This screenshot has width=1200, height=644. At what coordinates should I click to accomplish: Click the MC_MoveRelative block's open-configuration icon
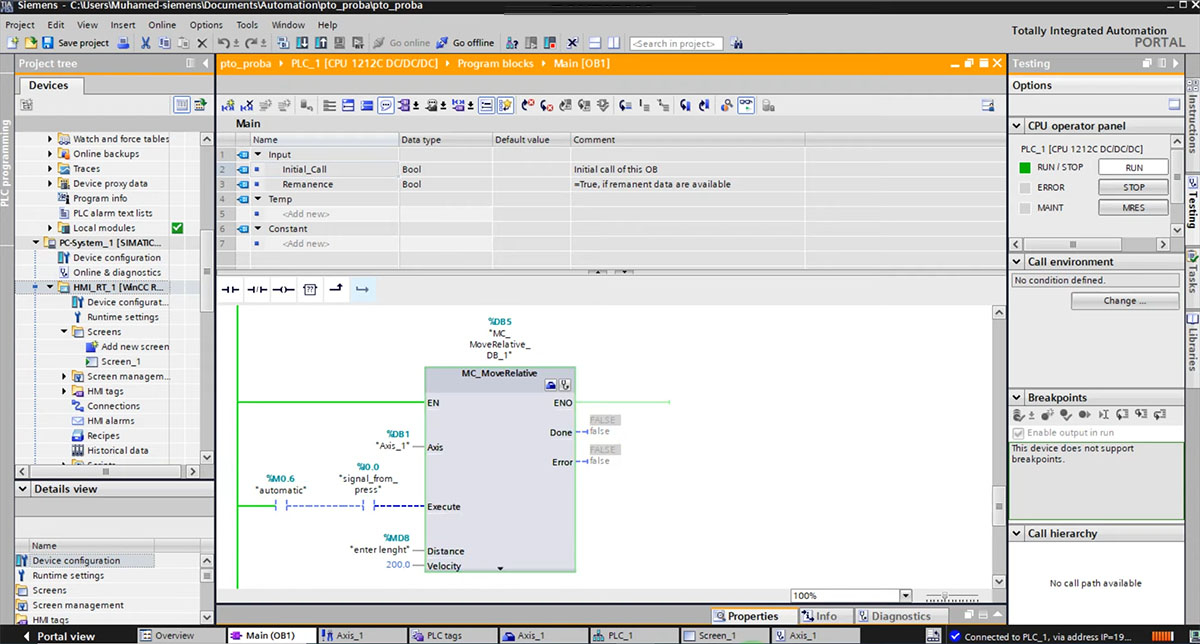[x=550, y=384]
